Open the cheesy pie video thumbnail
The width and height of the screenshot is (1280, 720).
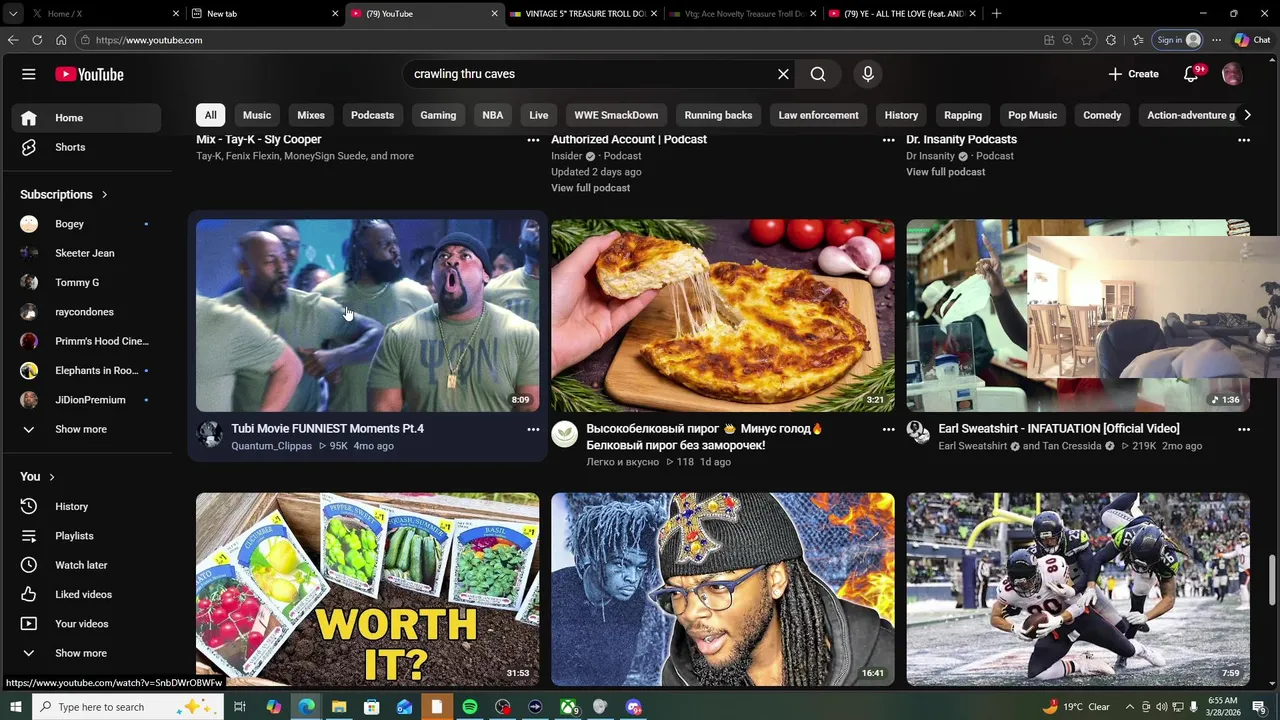(722, 315)
